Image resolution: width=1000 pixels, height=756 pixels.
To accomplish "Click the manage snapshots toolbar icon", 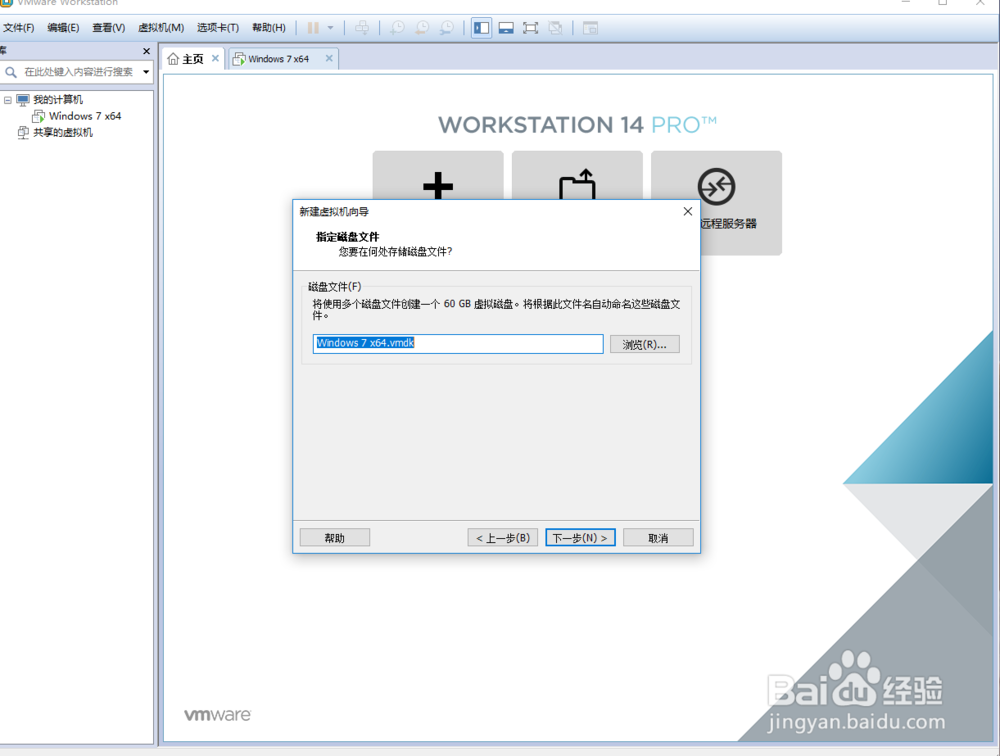I will (447, 28).
